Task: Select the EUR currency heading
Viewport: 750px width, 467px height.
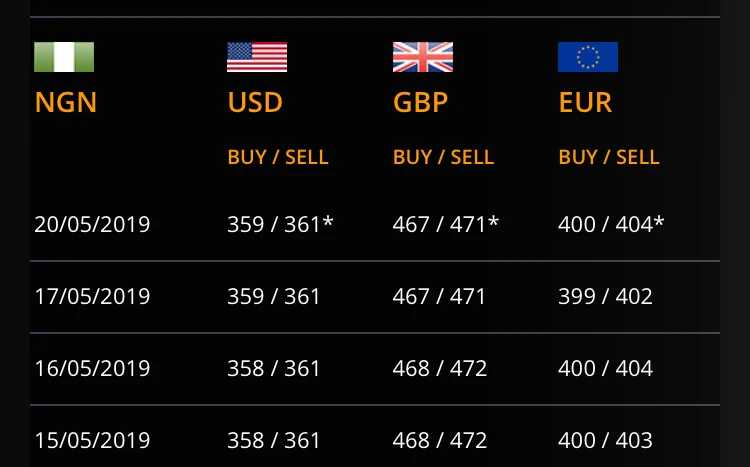Action: [x=585, y=102]
